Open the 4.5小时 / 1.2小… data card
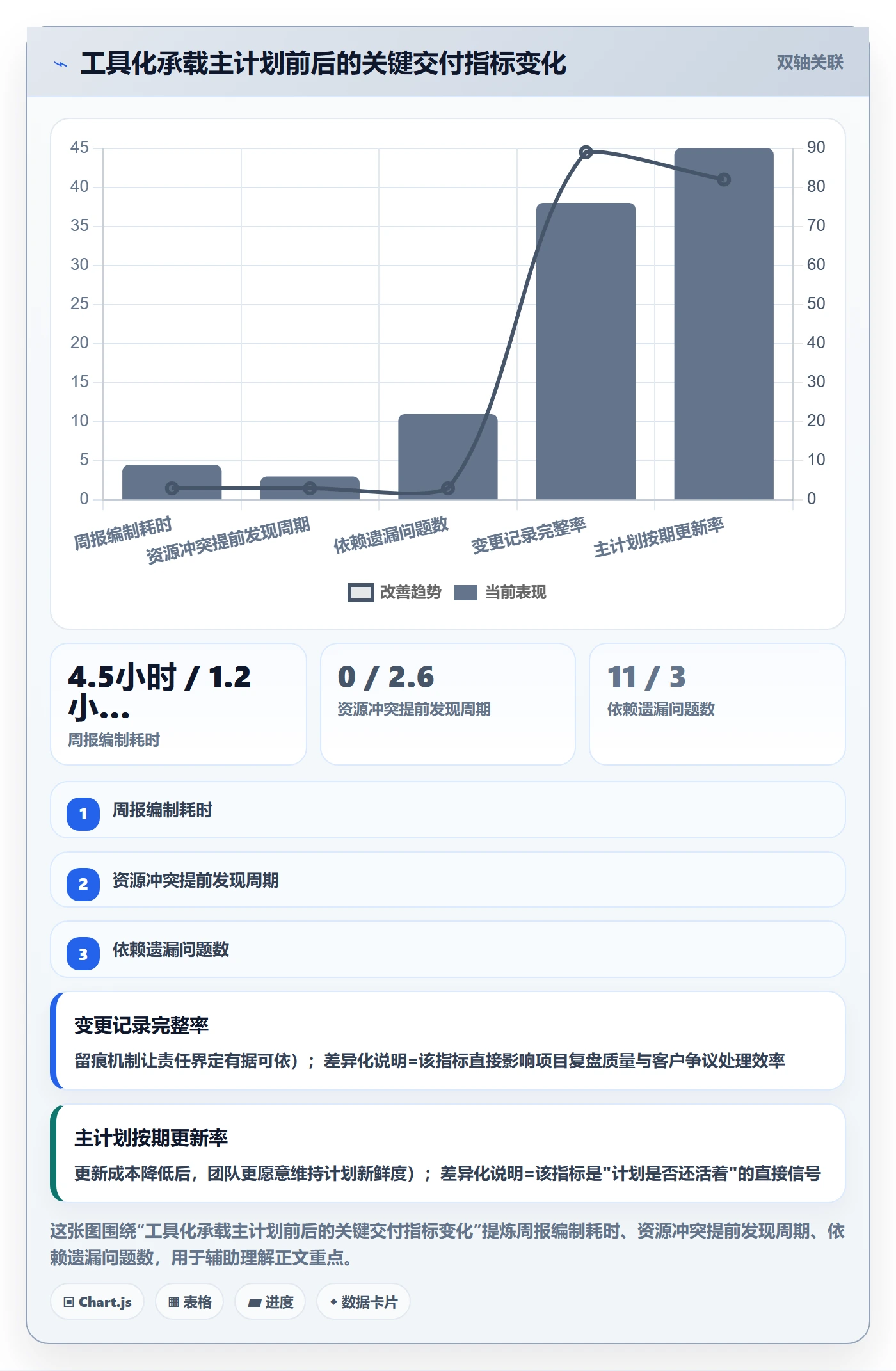The width and height of the screenshot is (896, 1371). click(x=179, y=704)
